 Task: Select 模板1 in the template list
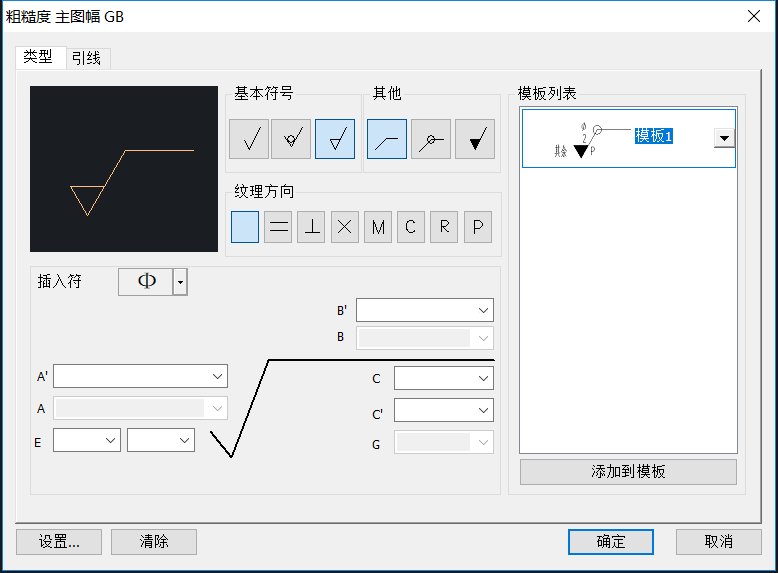629,138
